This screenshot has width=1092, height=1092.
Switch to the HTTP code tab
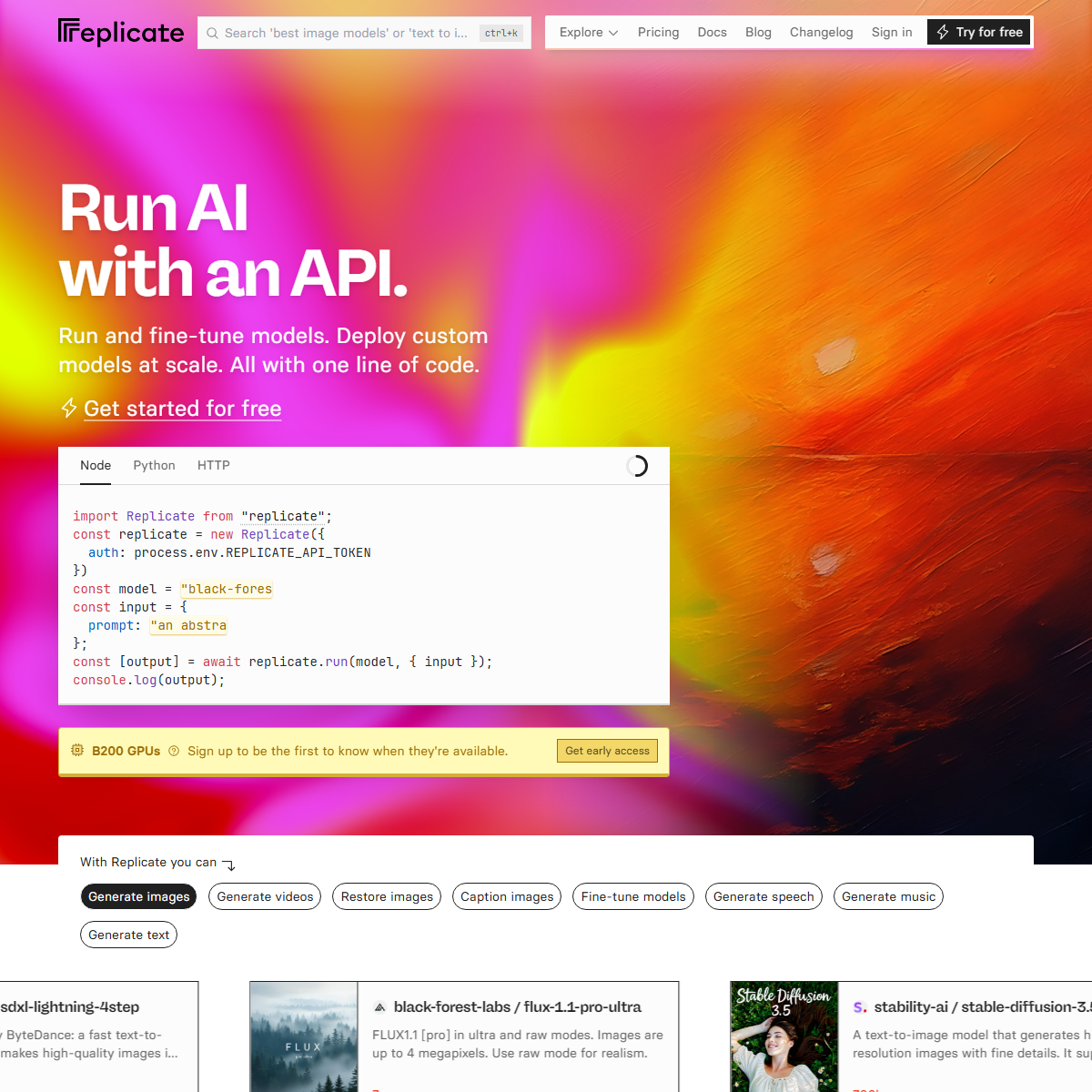(214, 465)
